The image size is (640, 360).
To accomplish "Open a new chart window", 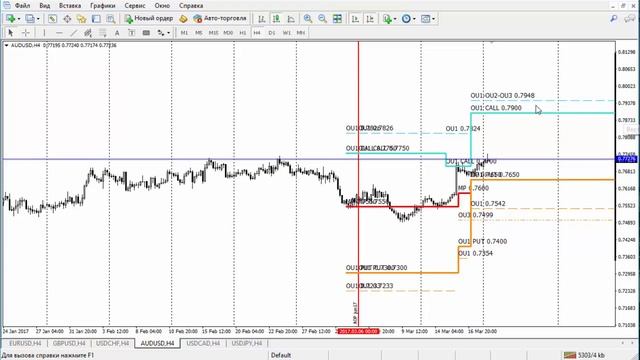I will tap(10, 18).
